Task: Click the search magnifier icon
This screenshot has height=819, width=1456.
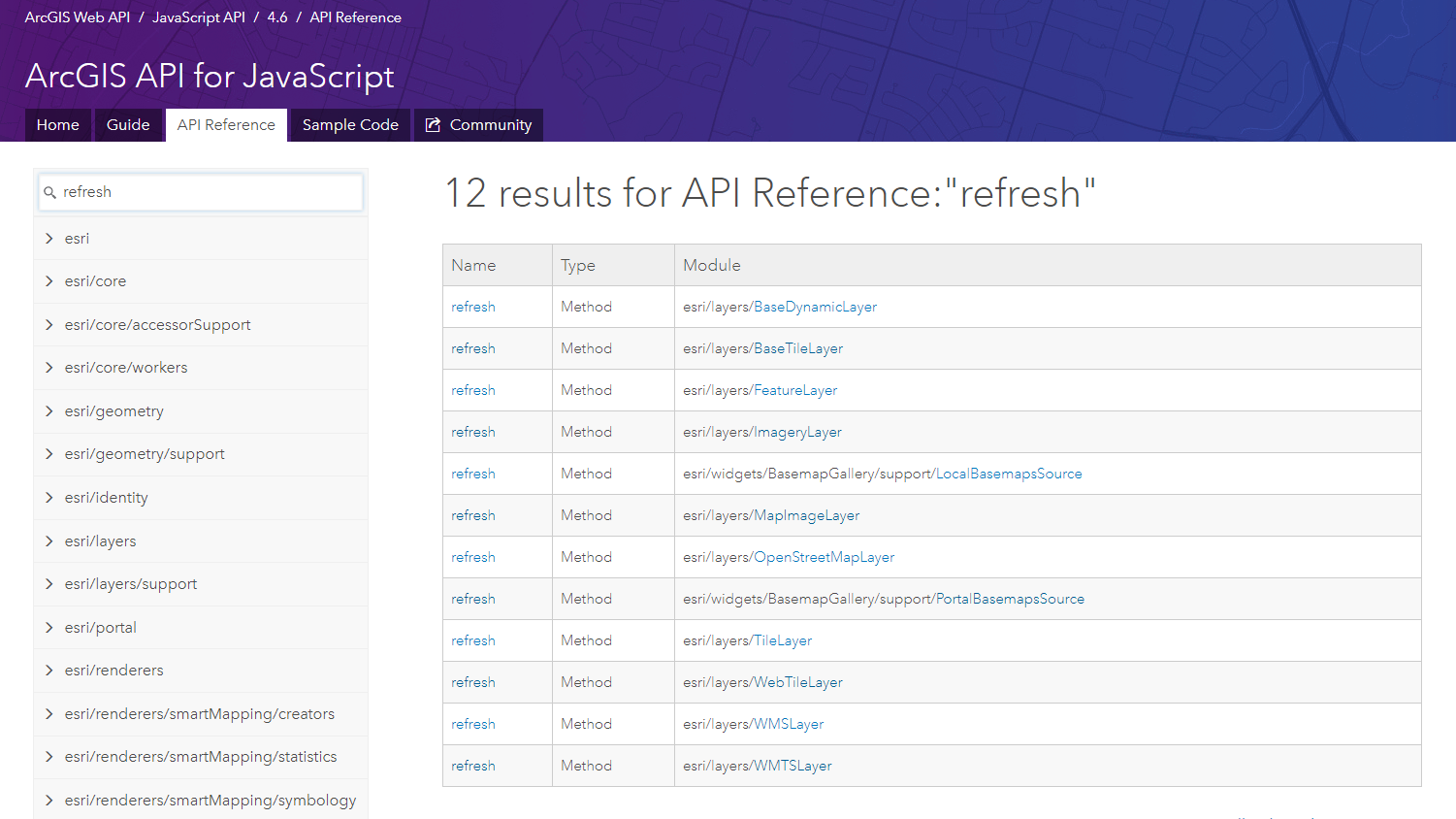Action: coord(50,193)
